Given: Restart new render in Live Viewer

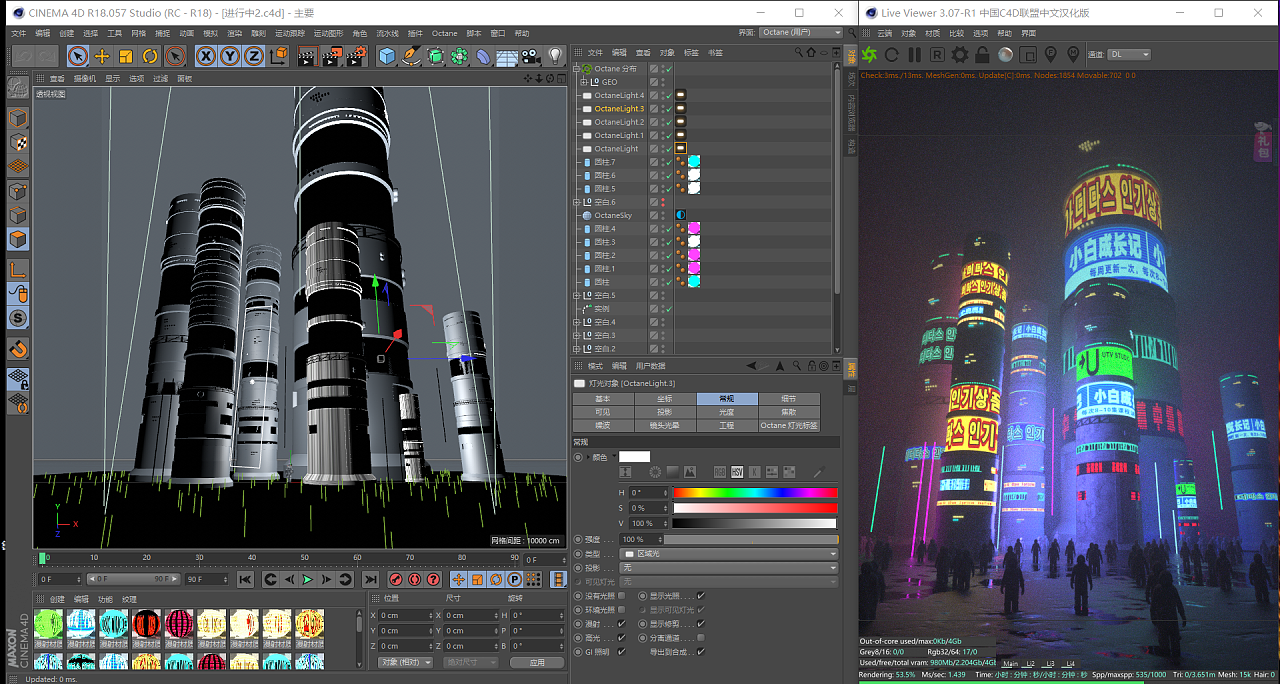Looking at the screenshot, I should [x=892, y=54].
